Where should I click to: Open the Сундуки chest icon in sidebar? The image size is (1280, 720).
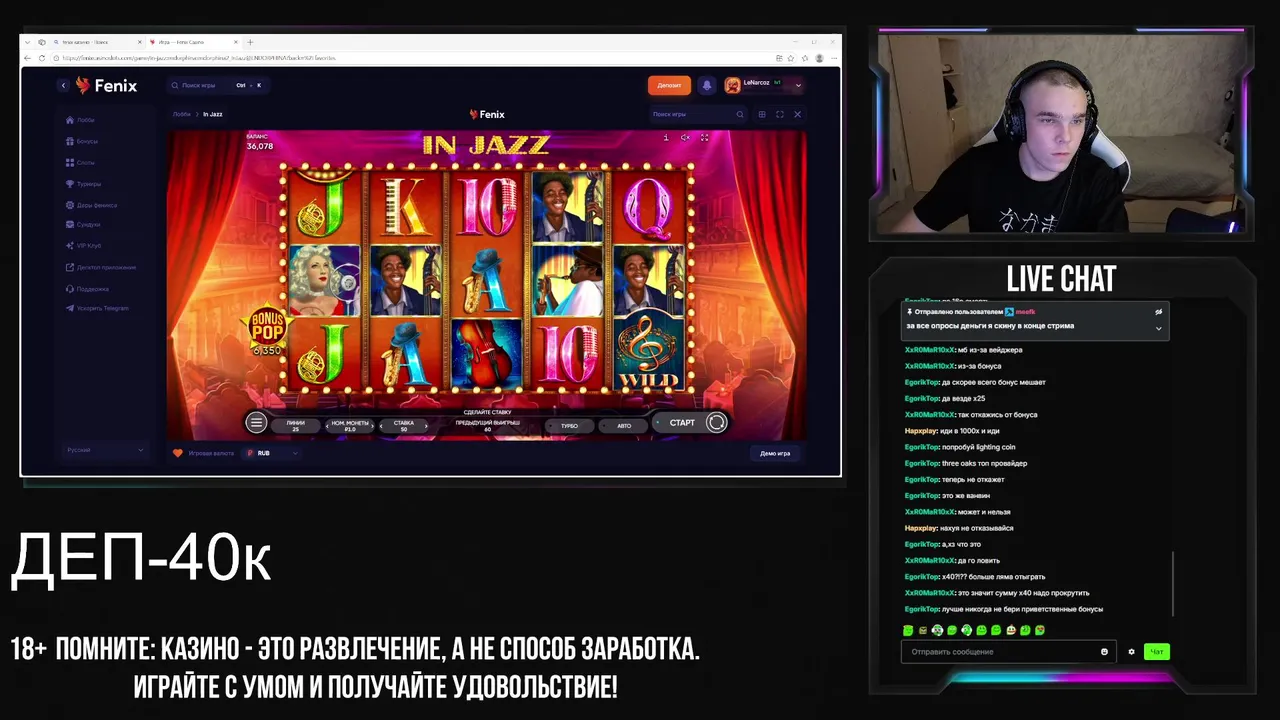pos(70,225)
